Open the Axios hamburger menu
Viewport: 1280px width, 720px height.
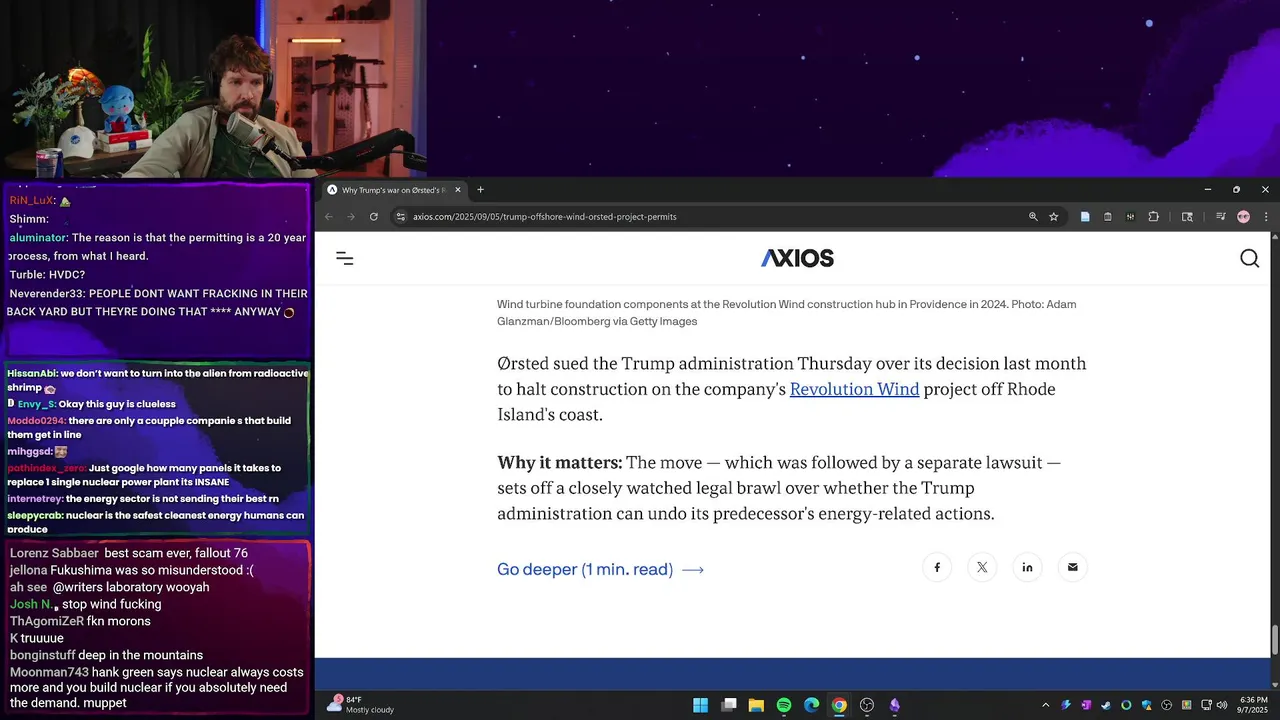click(x=345, y=259)
